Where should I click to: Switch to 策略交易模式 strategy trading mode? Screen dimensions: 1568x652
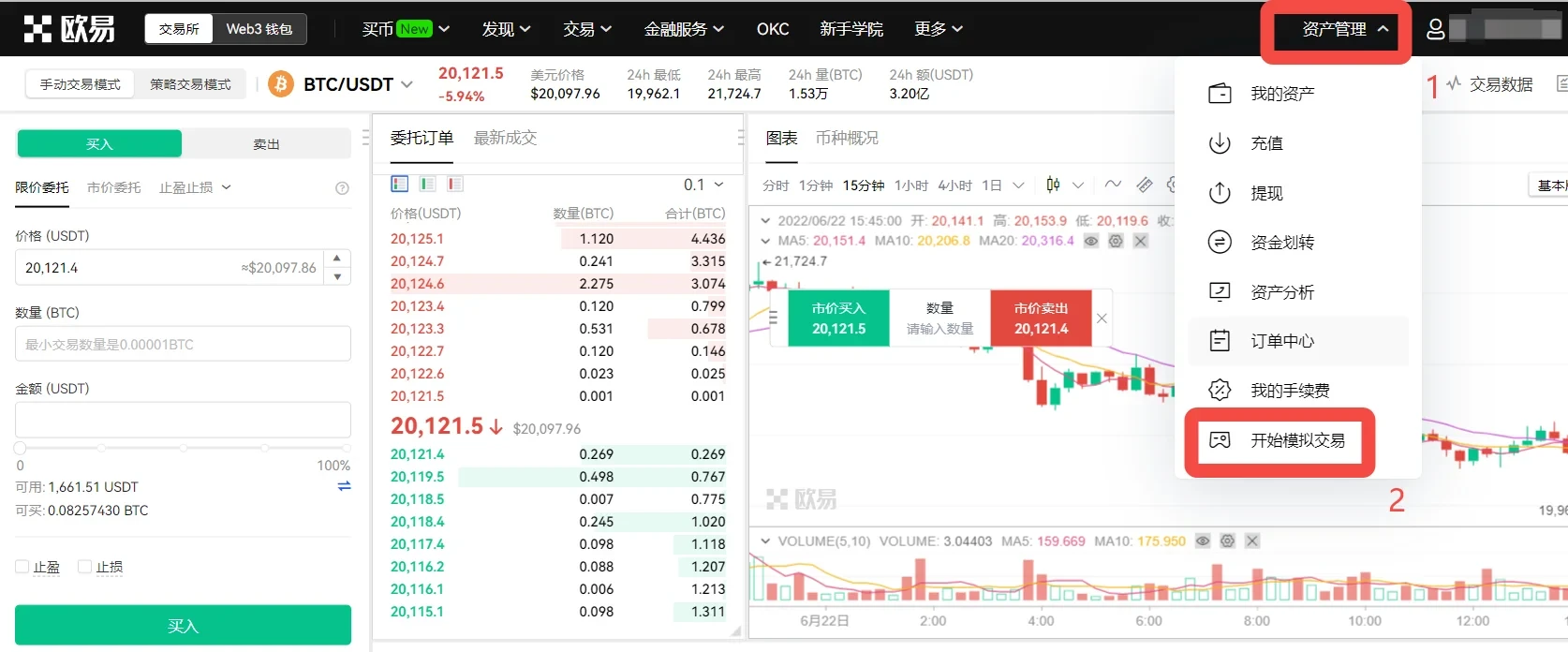190,84
